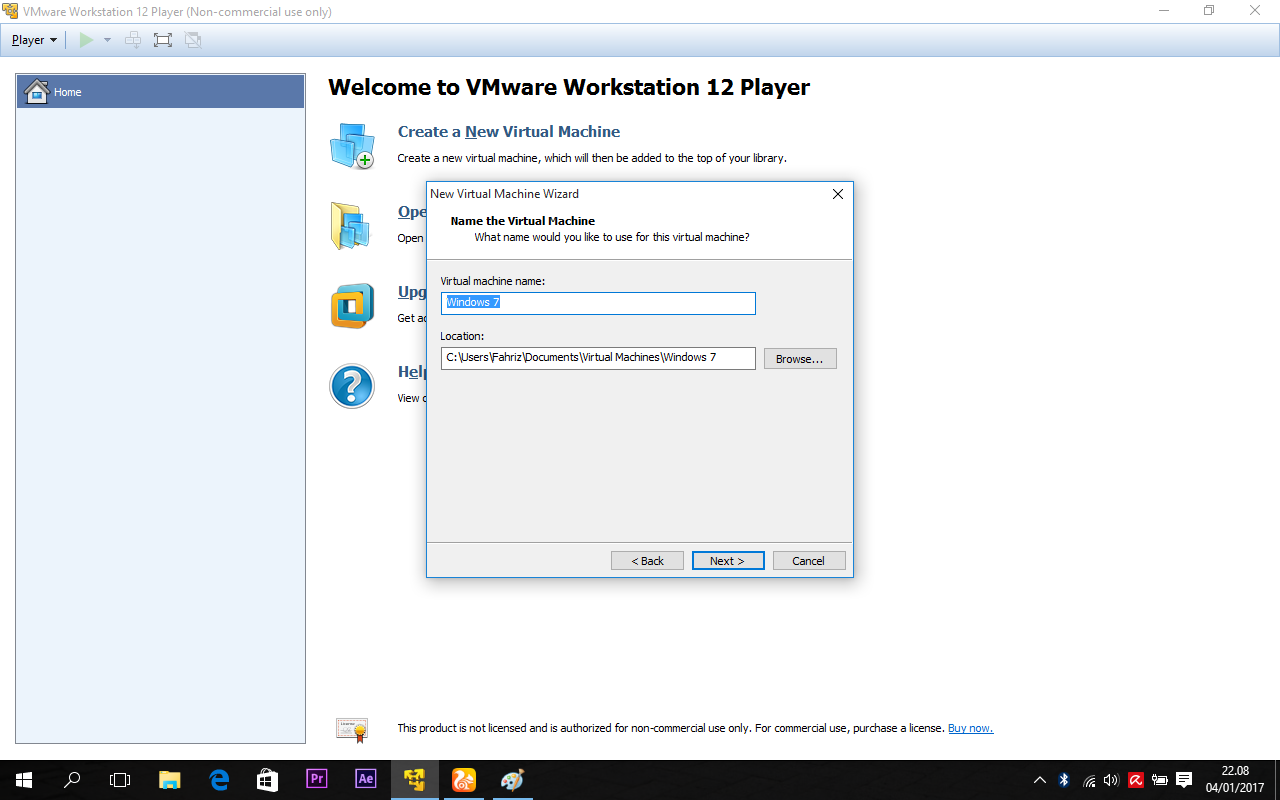
Task: Click the Location path field
Action: click(598, 358)
